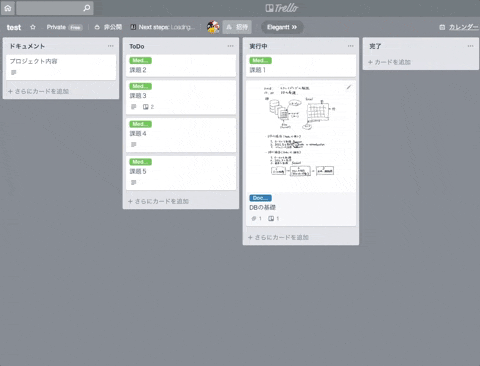Open the プロジェクト内容 card
The height and width of the screenshot is (366, 480).
61,67
